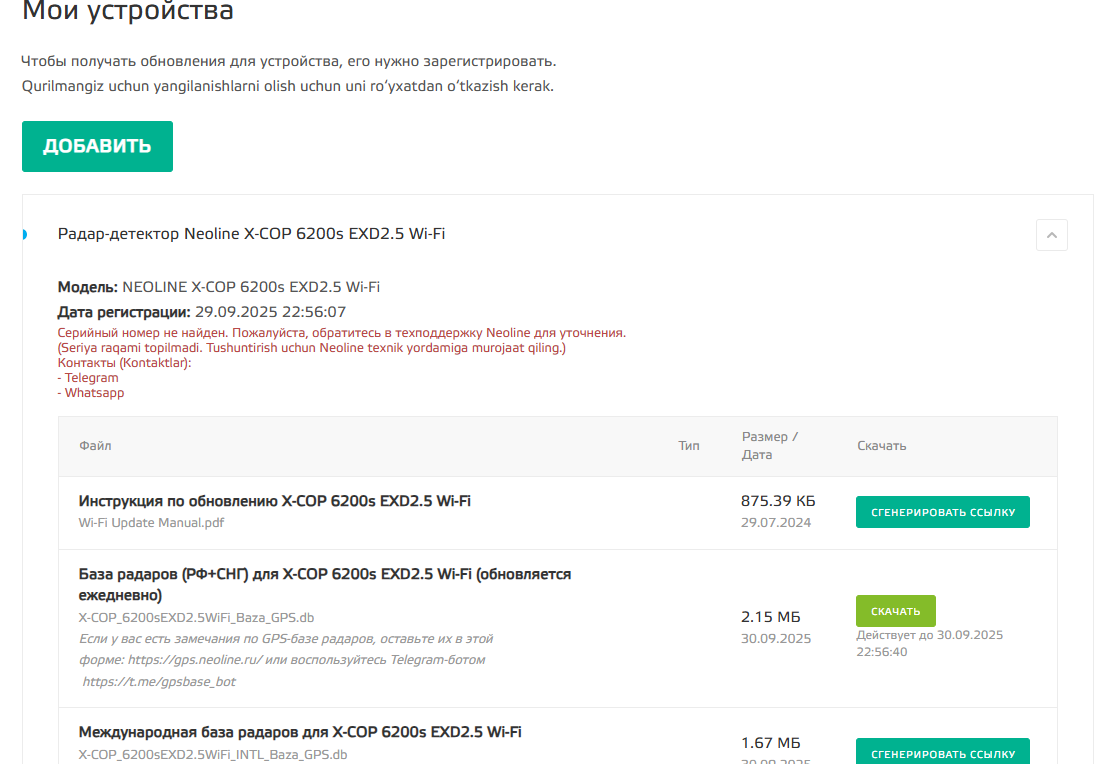Click the 30.09.2025 date under 2.15 МБ
This screenshot has width=1114, height=764.
(x=776, y=638)
